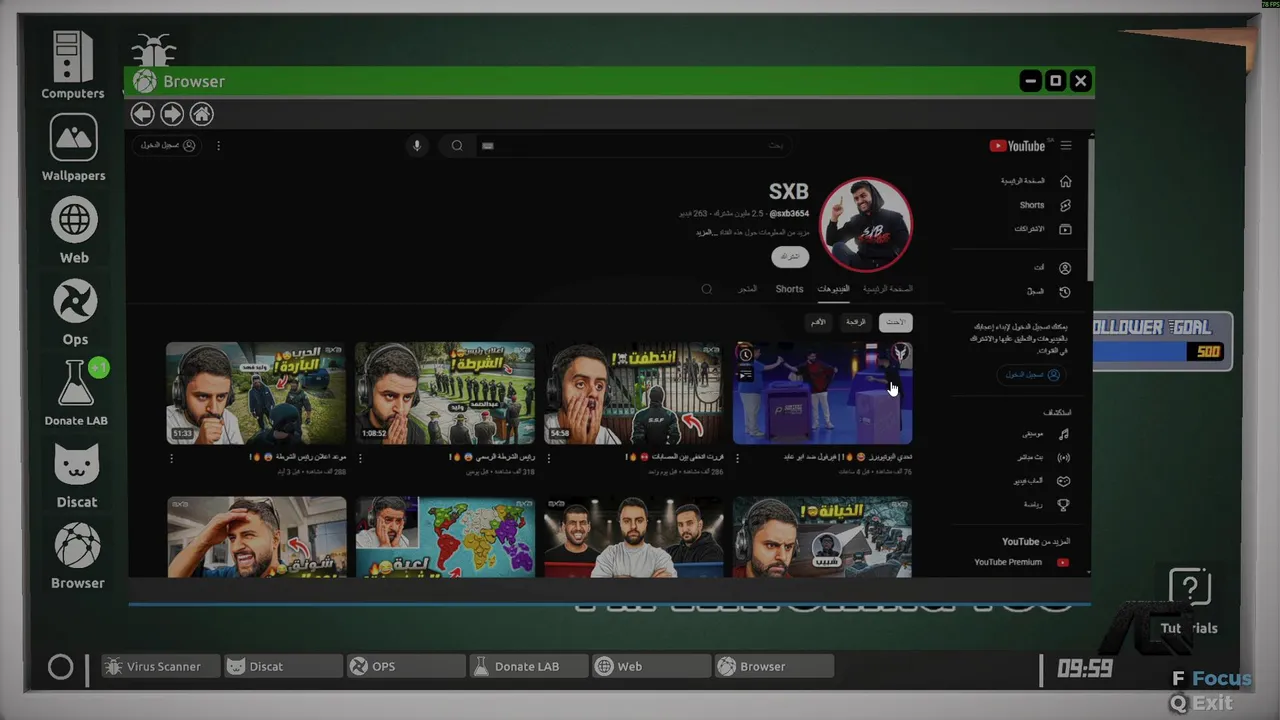Screen dimensions: 1280x720
Task: Open the 51:33 video thumbnail
Action: pos(256,393)
